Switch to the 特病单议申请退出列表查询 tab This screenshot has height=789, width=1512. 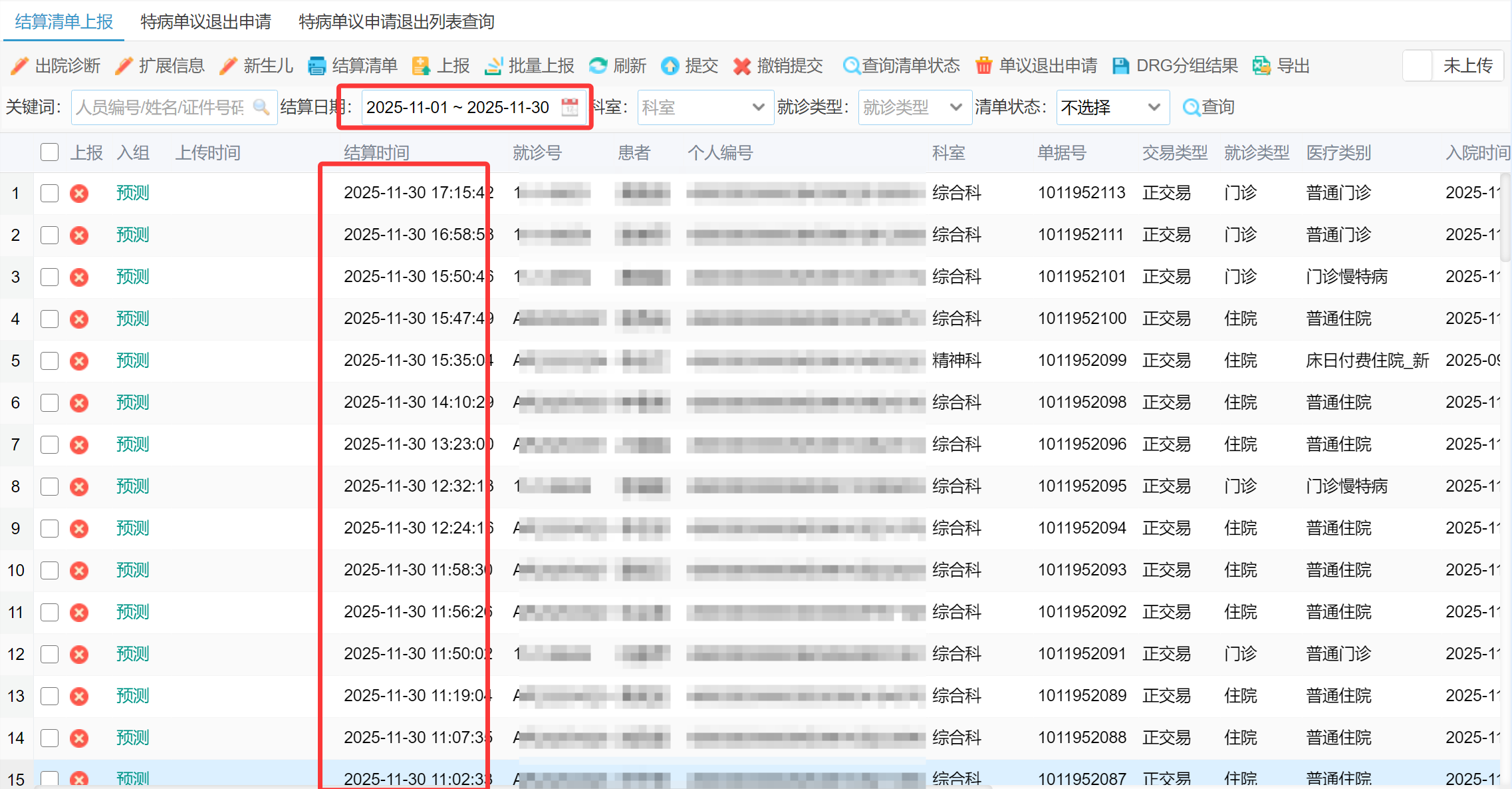point(396,22)
